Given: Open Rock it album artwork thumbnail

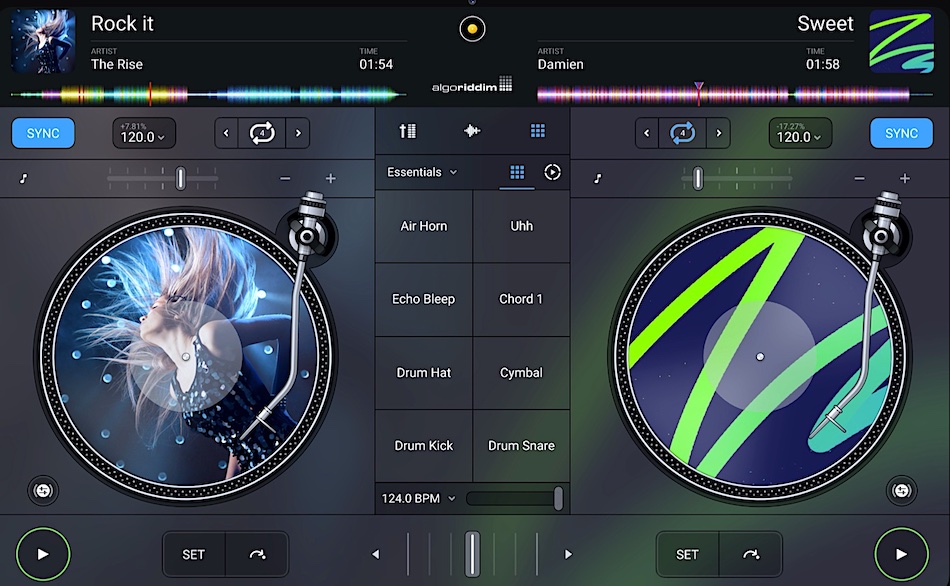Looking at the screenshot, I should click(x=43, y=41).
